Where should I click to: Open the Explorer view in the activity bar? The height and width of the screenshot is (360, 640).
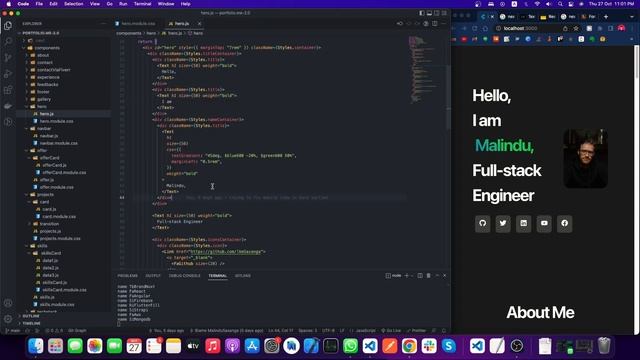pos(8,25)
